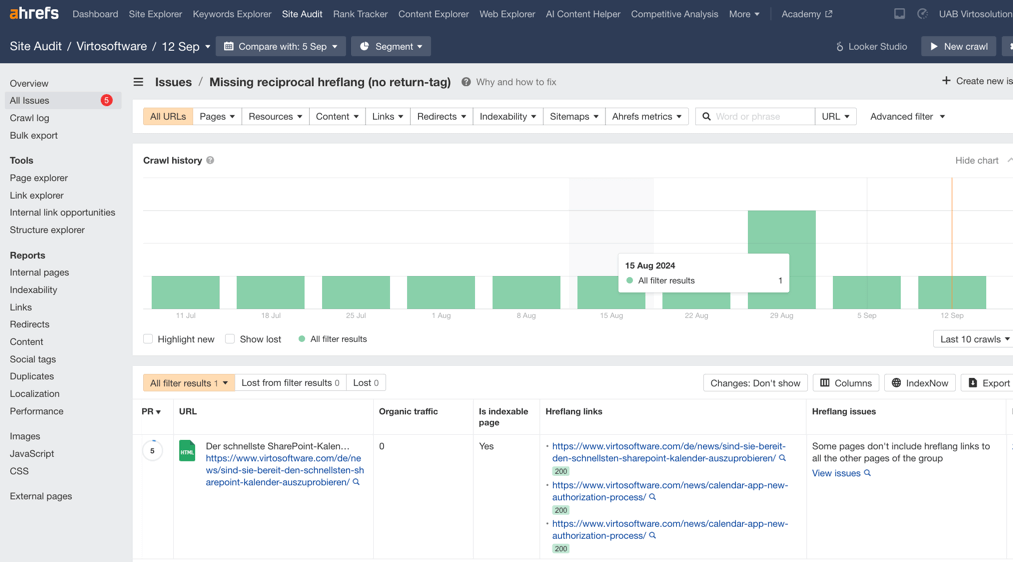Viewport: 1013px width, 562px height.
Task: Click magnifier beside View issues
Action: point(867,473)
